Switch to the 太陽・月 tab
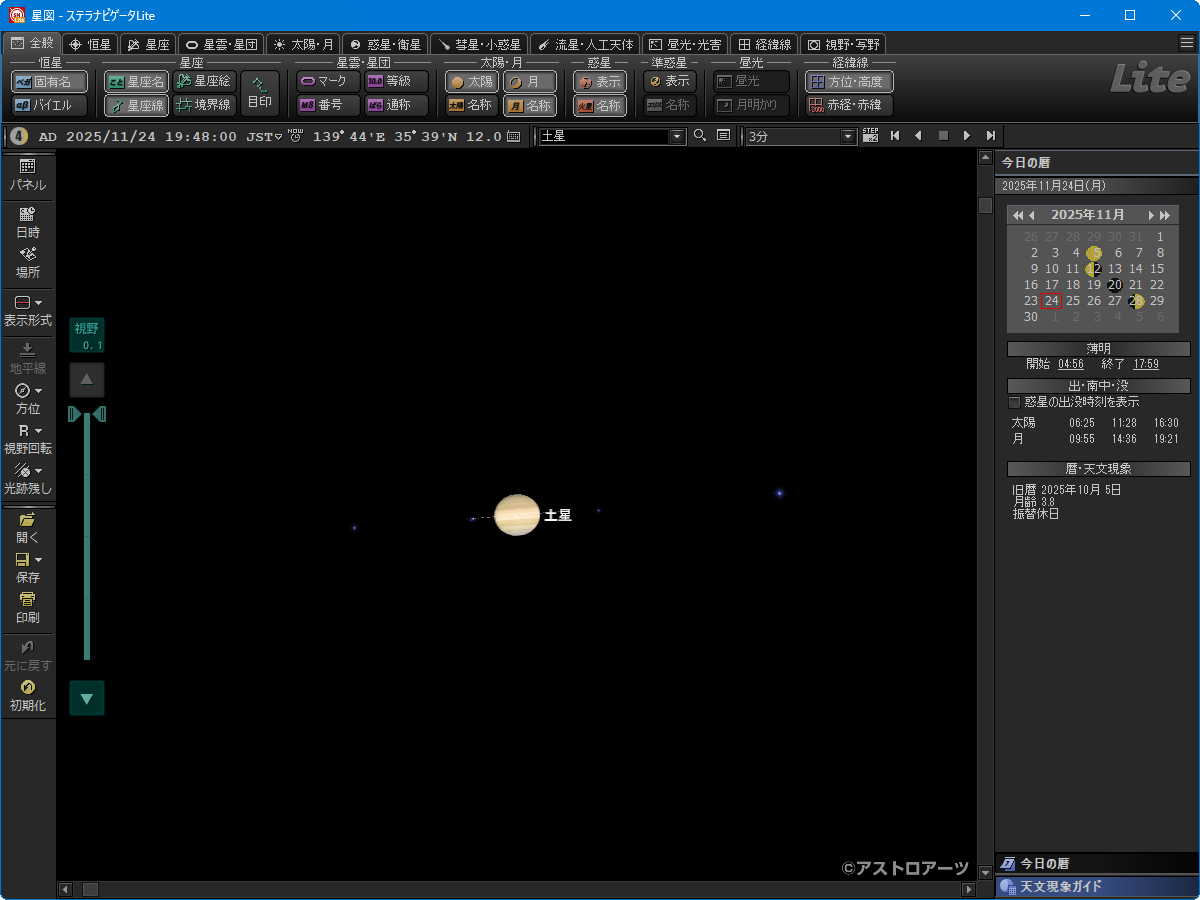 [303, 44]
